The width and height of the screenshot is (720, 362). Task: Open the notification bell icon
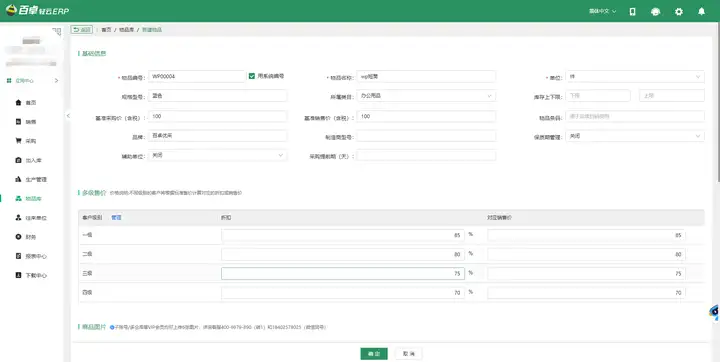(701, 11)
